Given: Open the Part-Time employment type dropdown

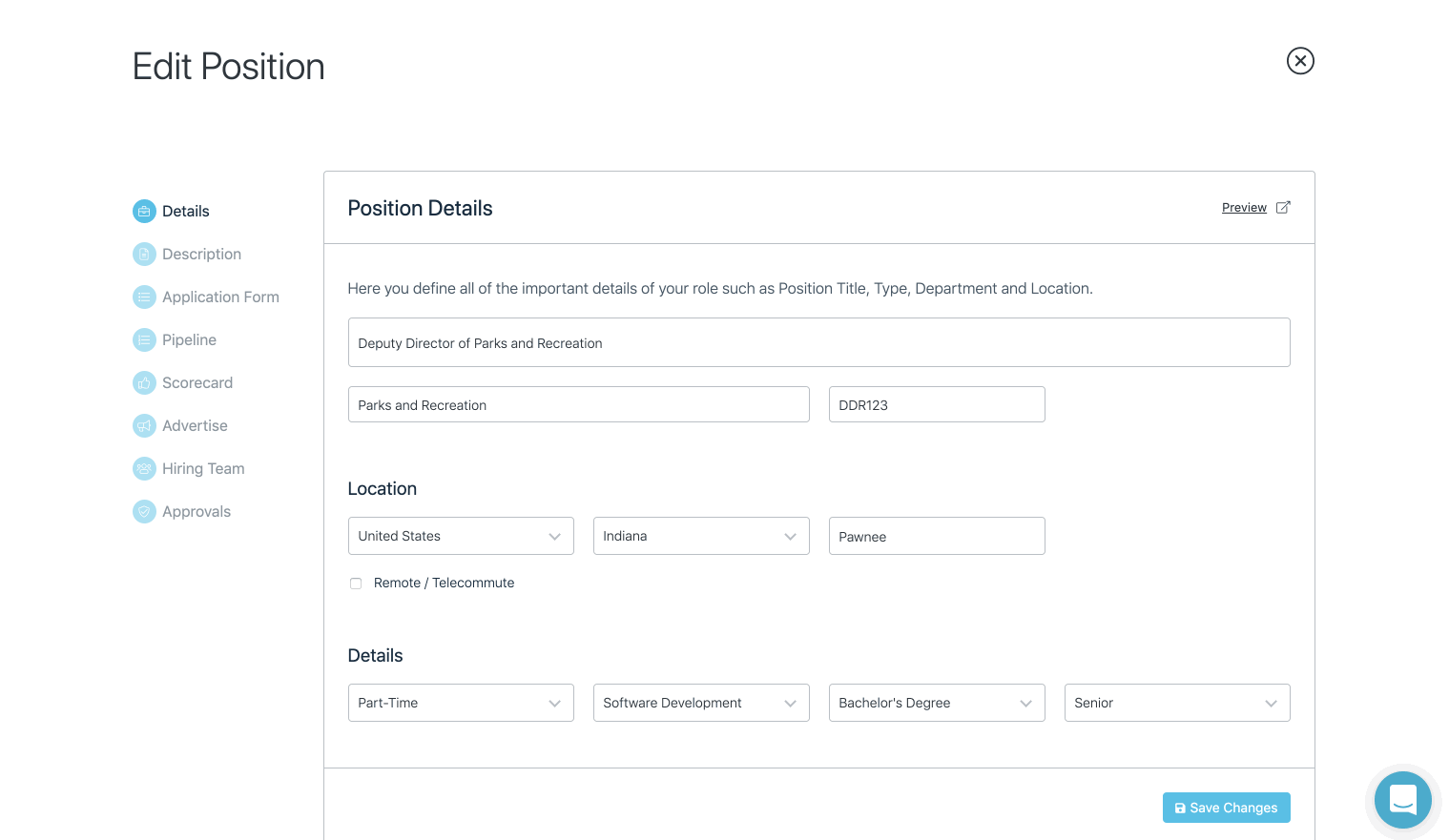Looking at the screenshot, I should click(461, 703).
